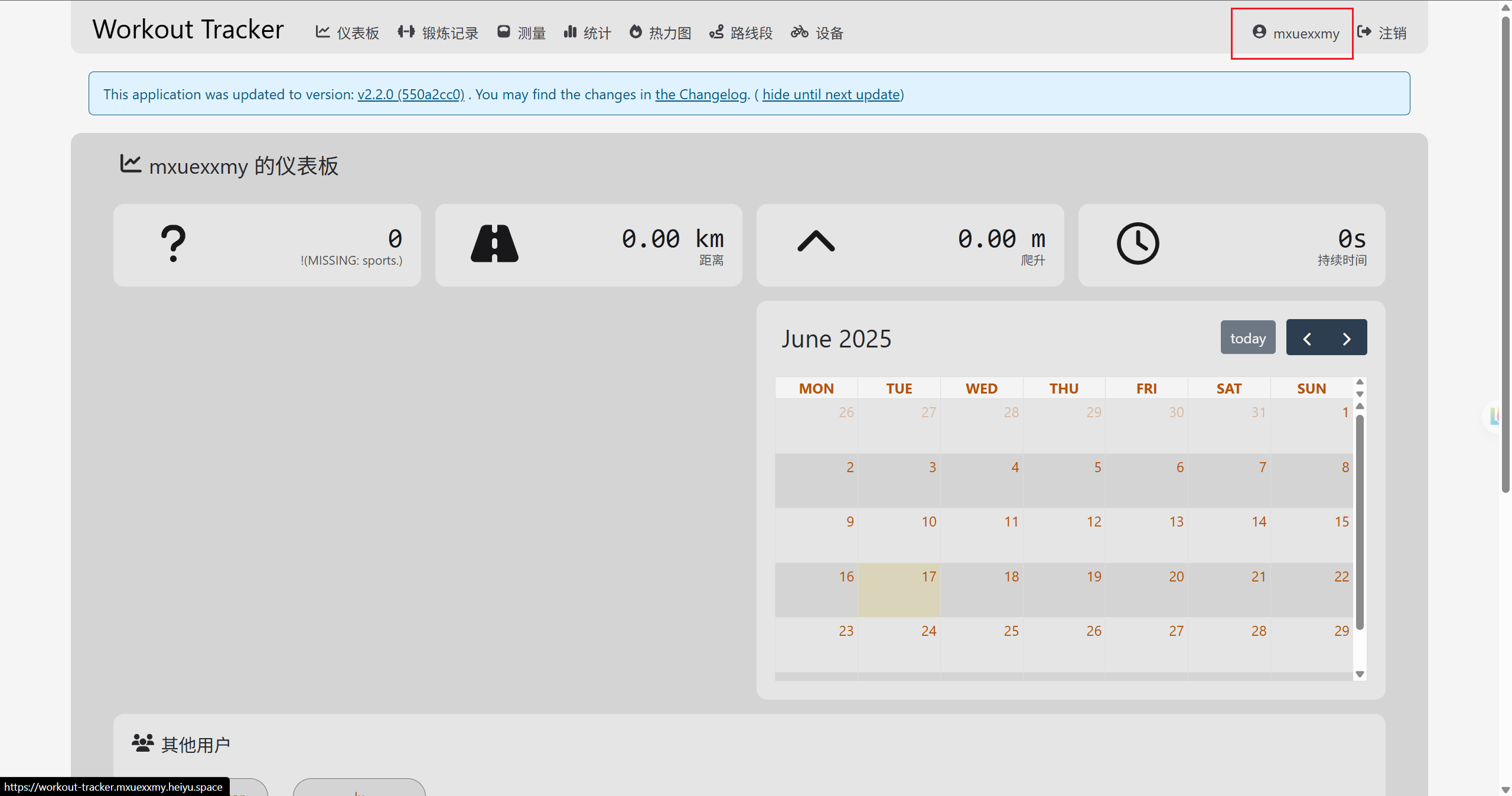Select June 25 in the calendar
The image size is (1512, 796).
(982, 645)
